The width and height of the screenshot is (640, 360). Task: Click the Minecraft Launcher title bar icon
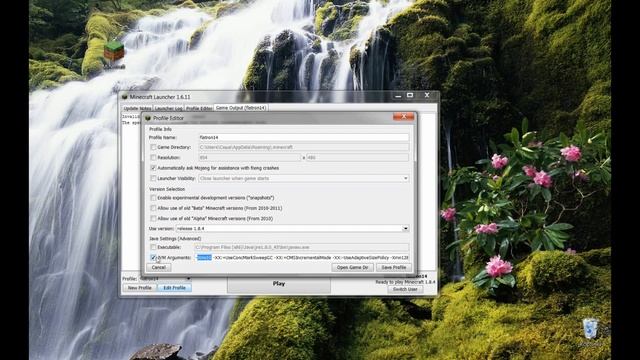(x=125, y=97)
